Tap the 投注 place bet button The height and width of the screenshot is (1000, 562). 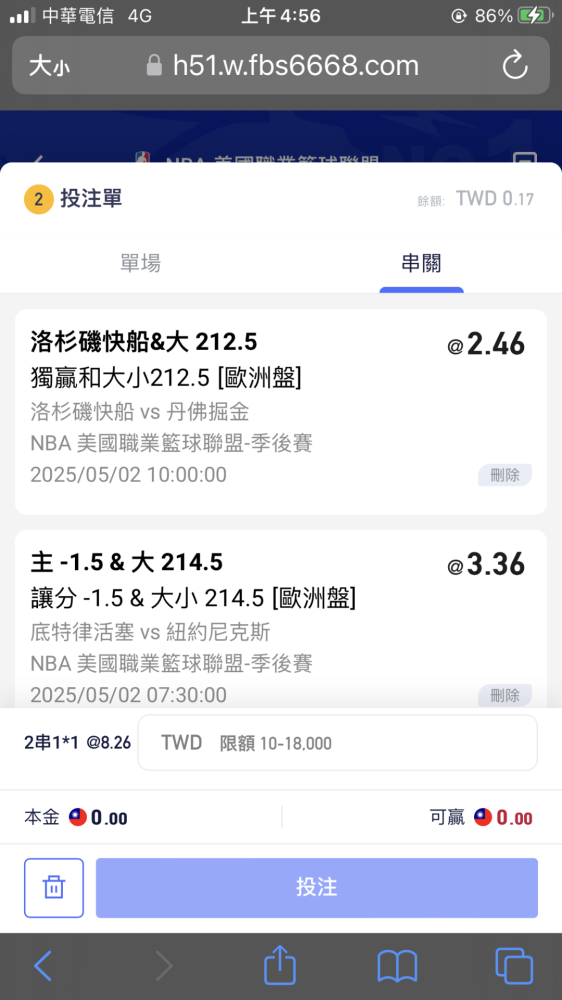click(x=316, y=888)
